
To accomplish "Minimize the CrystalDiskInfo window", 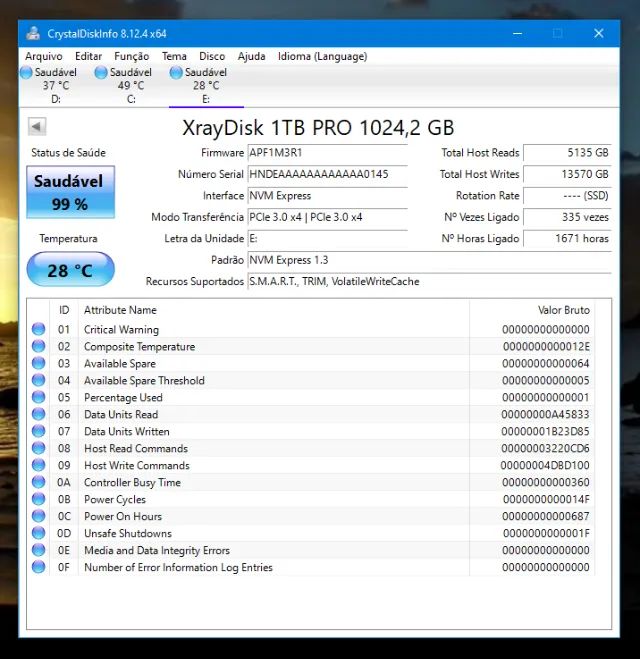I will pyautogui.click(x=517, y=34).
